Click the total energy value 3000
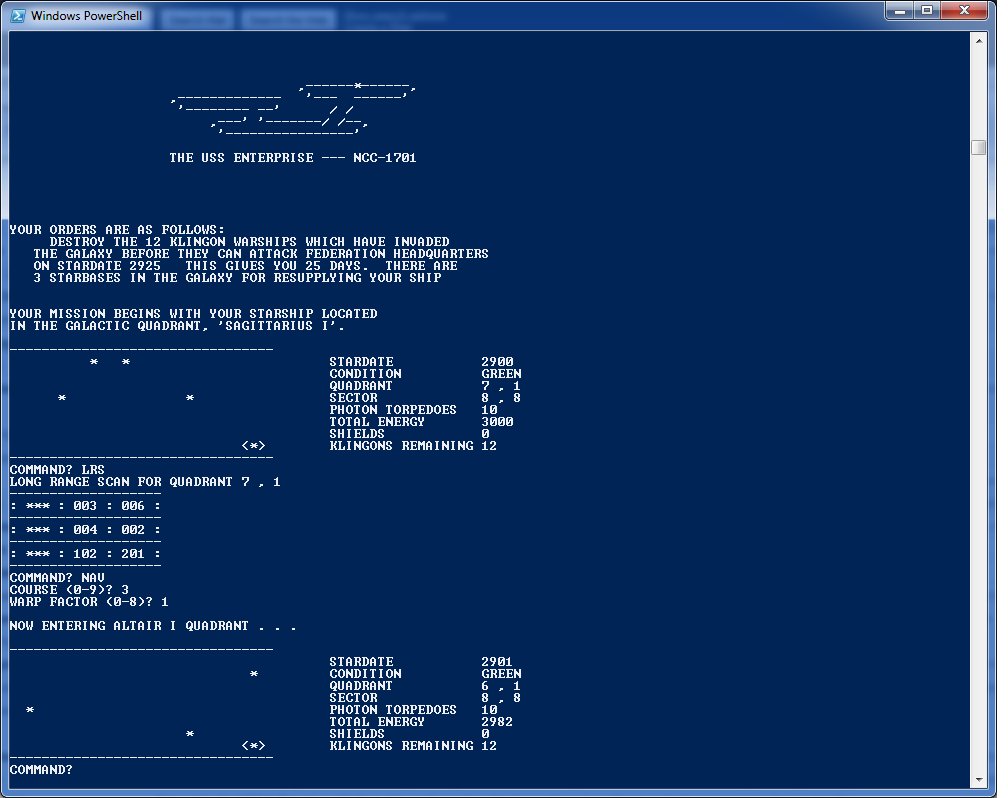The height and width of the screenshot is (798, 1008). click(x=497, y=422)
